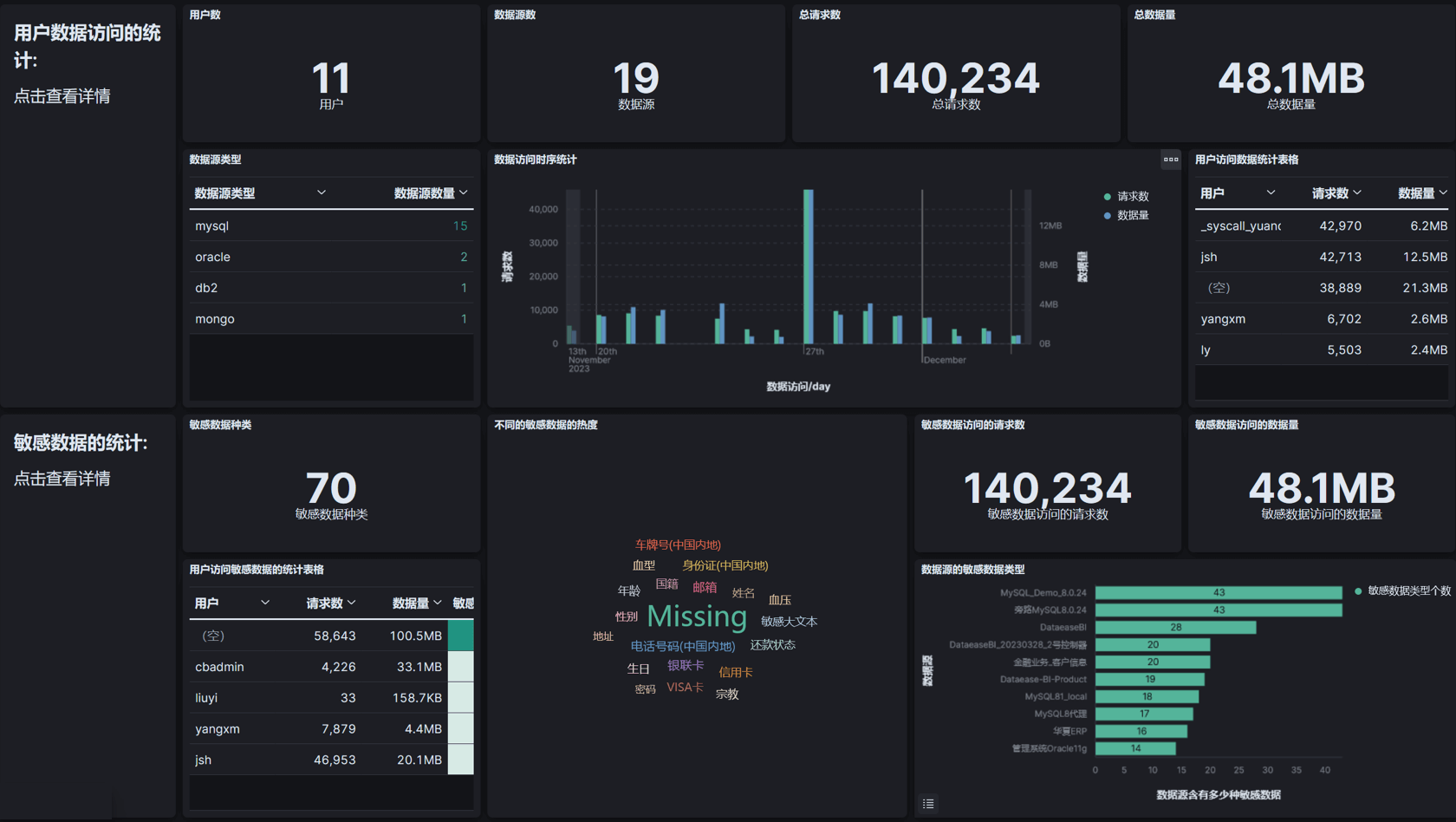The height and width of the screenshot is (822, 1456).
Task: Click the dark teal color cell in (空) row
Action: (x=460, y=636)
